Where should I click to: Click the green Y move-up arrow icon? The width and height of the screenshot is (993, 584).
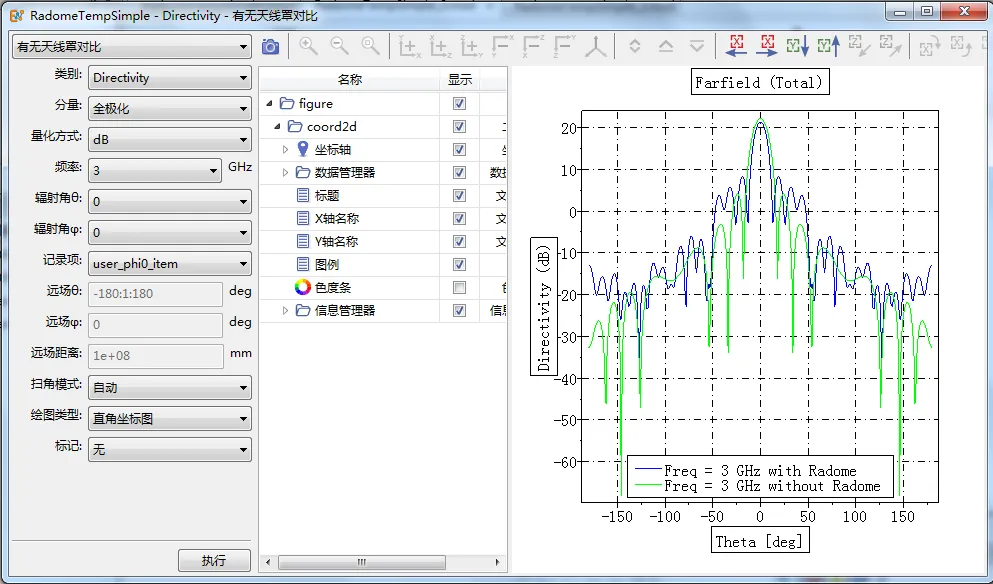pyautogui.click(x=829, y=46)
